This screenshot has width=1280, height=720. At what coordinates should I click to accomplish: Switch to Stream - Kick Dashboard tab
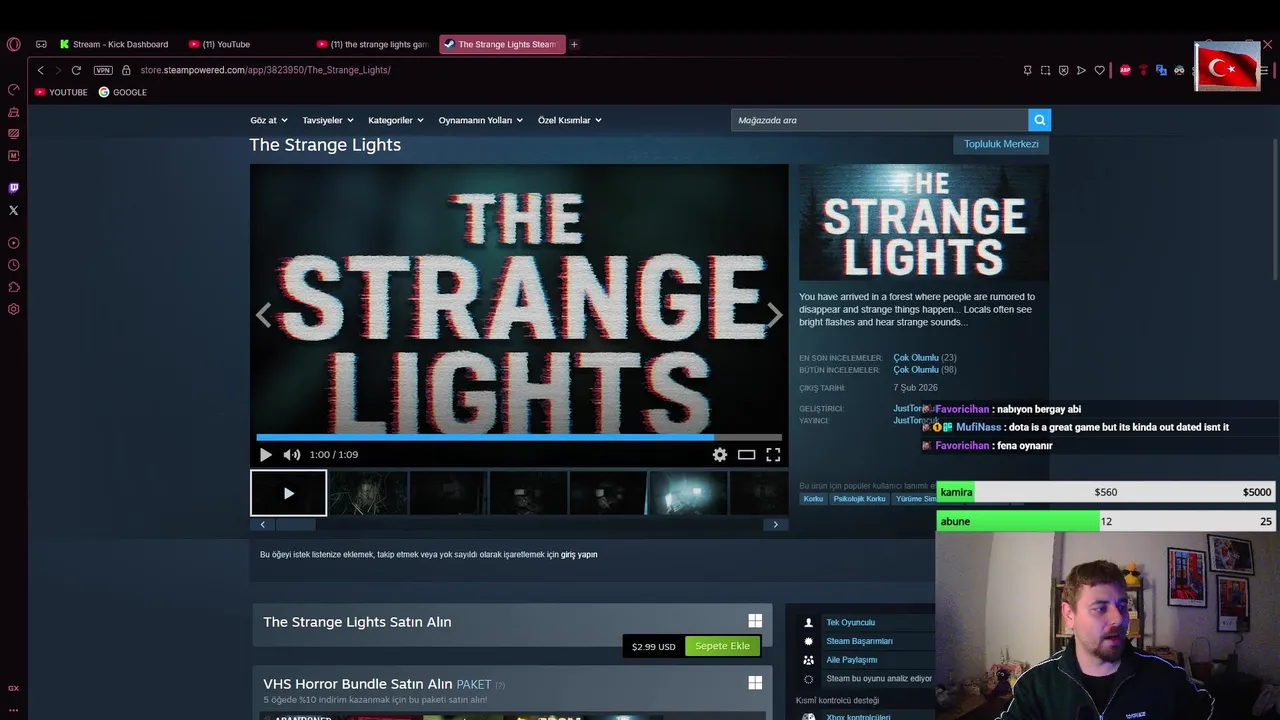click(x=115, y=44)
